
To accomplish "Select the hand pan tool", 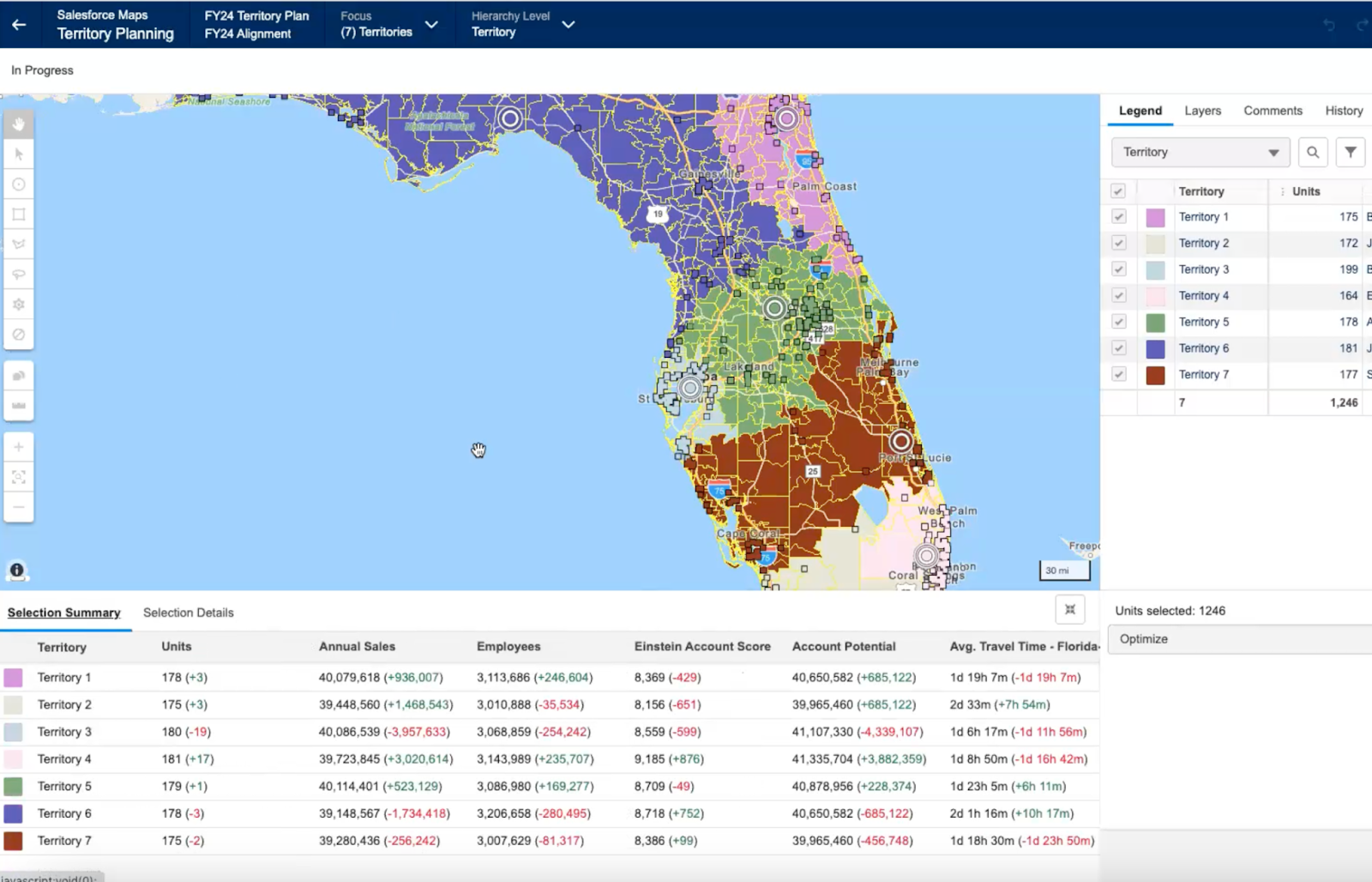I will (19, 124).
